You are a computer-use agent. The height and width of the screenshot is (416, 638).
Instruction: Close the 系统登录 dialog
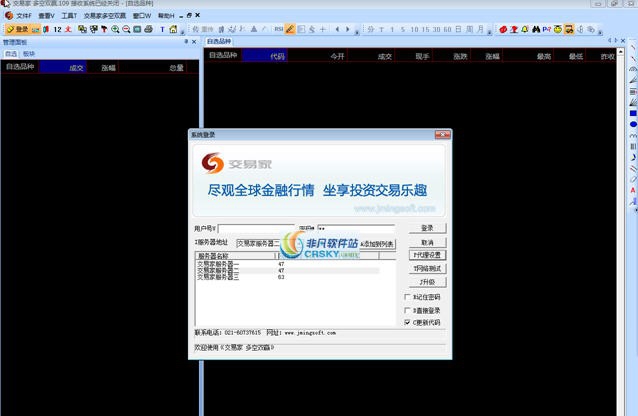442,134
